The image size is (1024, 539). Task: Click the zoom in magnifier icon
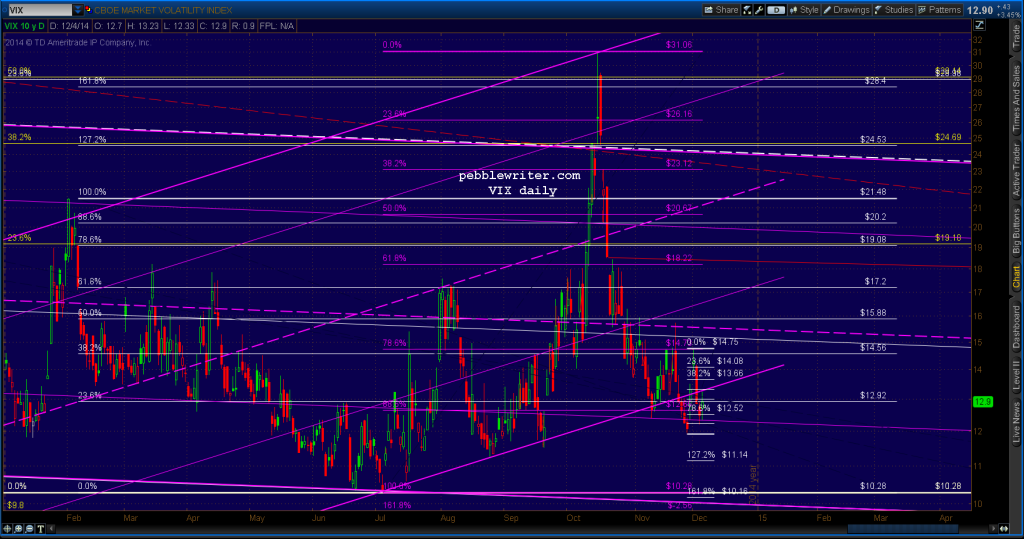(x=18, y=529)
